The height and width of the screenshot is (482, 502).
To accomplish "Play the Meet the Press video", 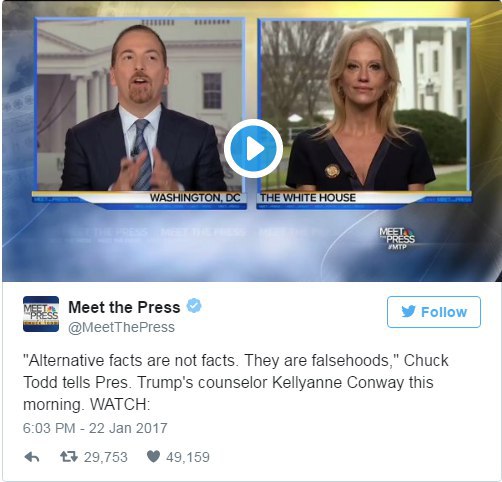I will click(253, 148).
